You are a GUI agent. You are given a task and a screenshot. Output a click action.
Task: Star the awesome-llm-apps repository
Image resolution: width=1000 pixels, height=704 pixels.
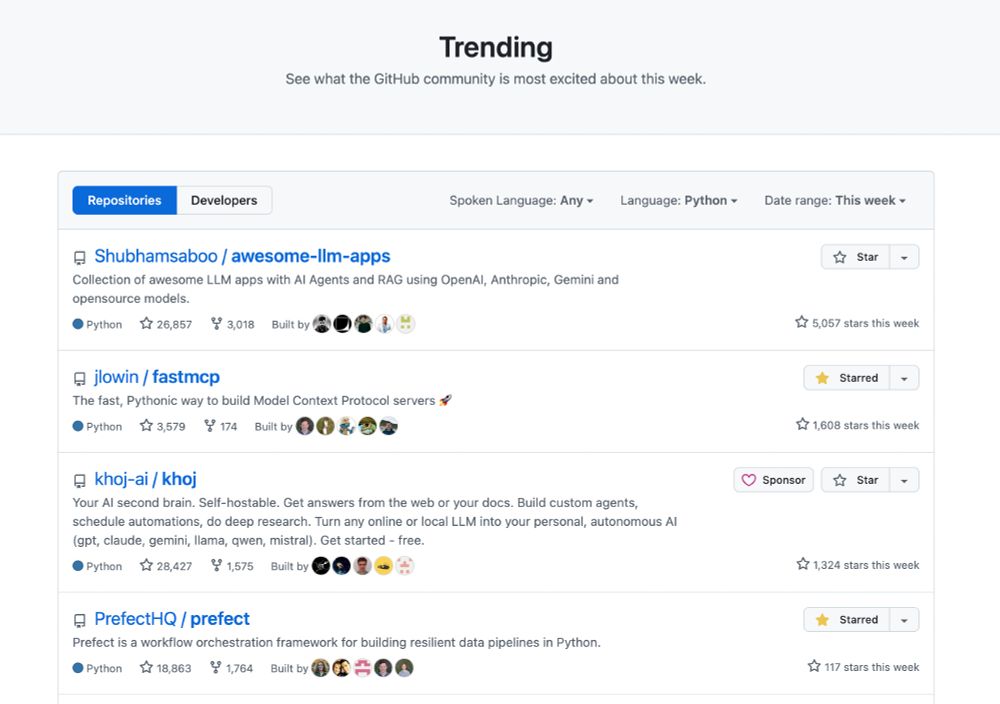pyautogui.click(x=855, y=257)
